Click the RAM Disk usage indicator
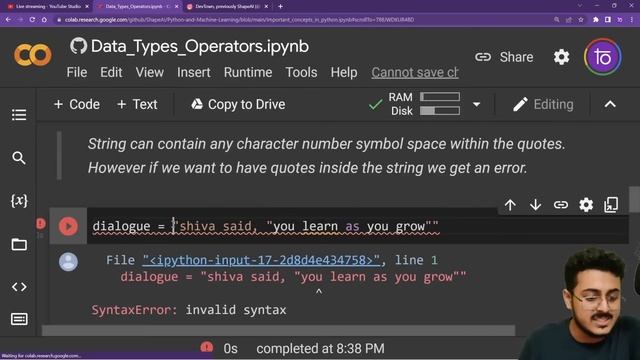Viewport: 640px width, 360px height. pos(424,104)
